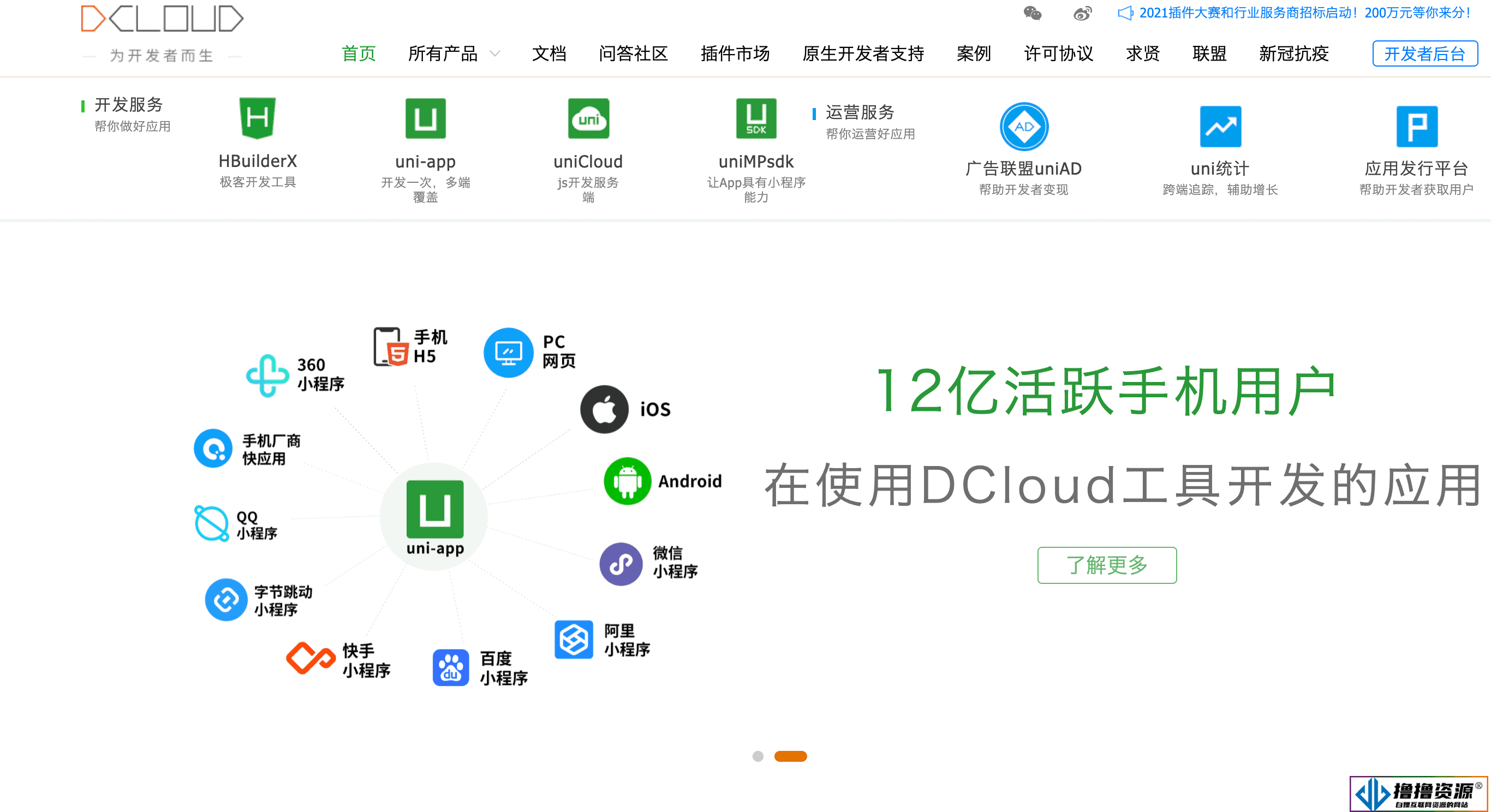
Task: Click the 手机厂商快应用 icon
Action: click(x=213, y=448)
